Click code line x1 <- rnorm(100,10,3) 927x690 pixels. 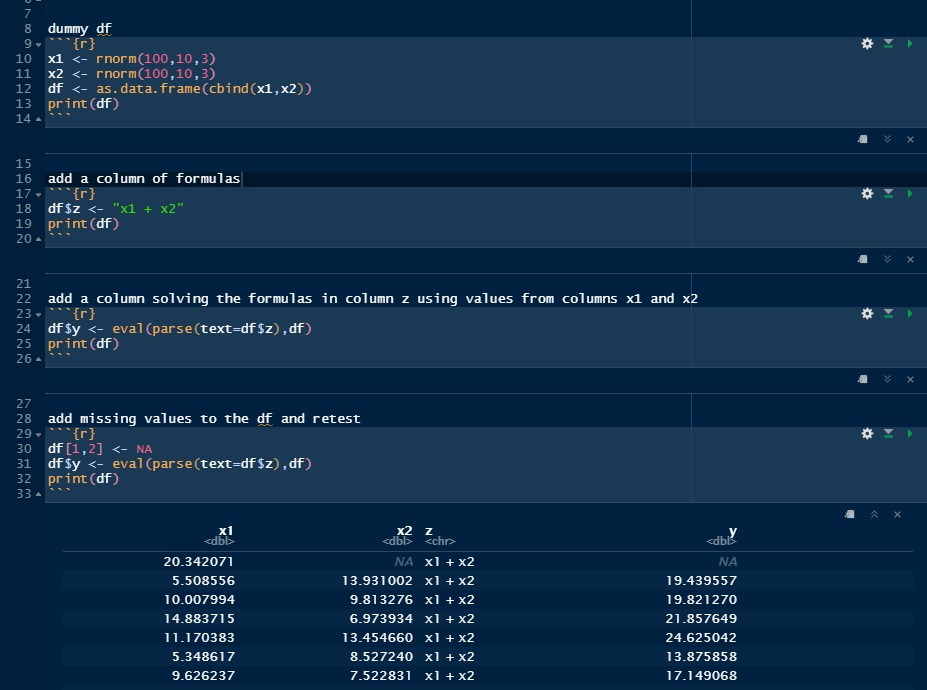point(132,59)
